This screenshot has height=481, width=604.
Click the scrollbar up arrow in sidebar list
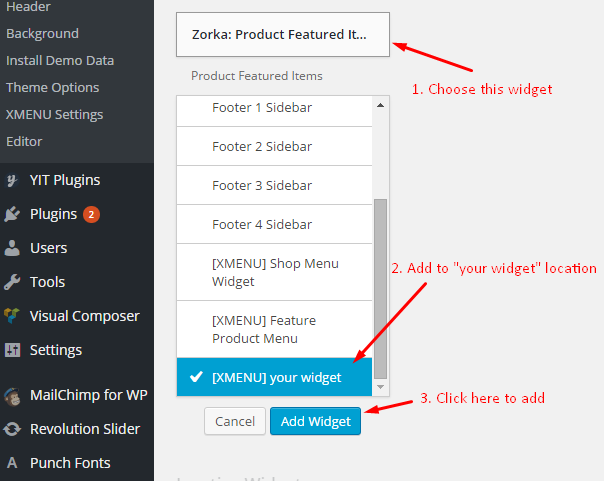pos(381,106)
